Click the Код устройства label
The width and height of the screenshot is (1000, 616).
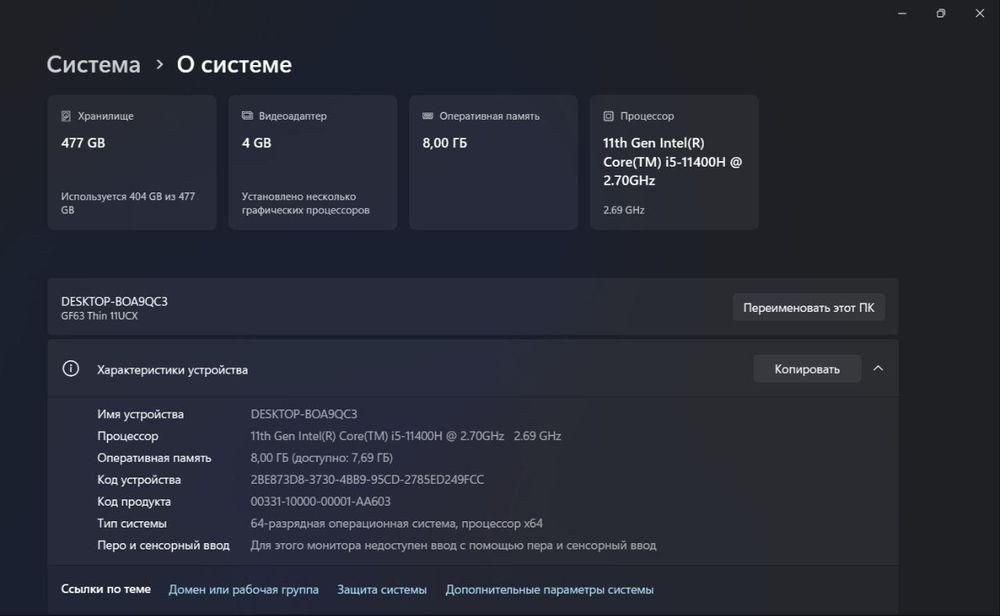[139, 480]
